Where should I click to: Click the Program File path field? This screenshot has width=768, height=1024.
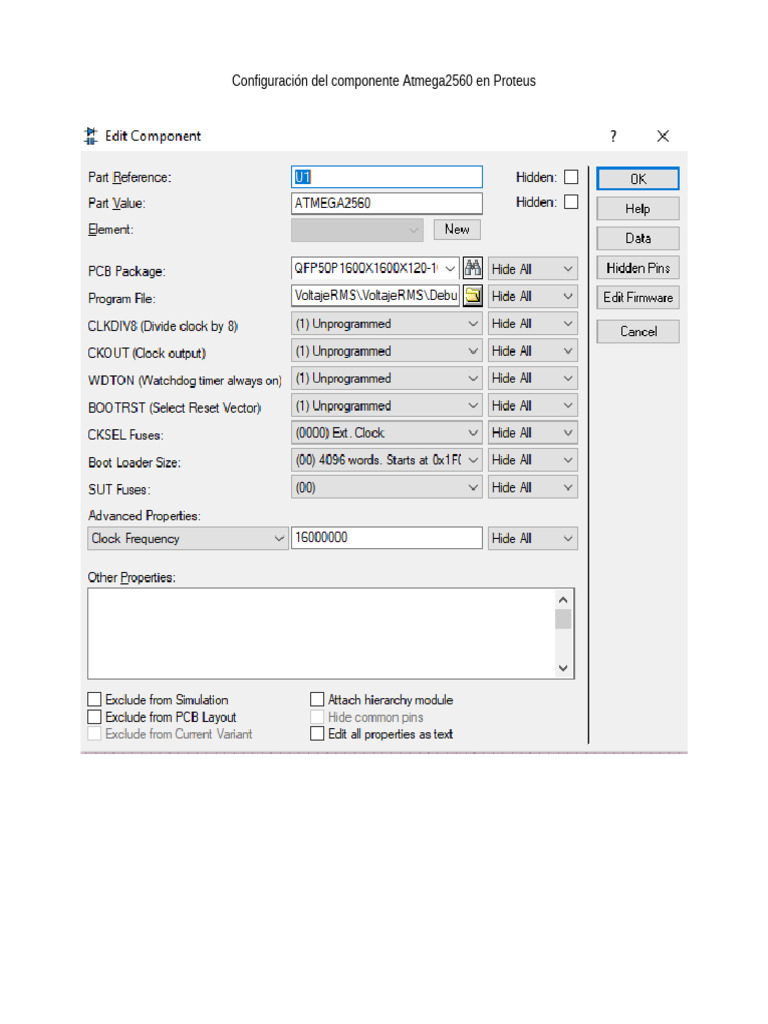[x=375, y=296]
